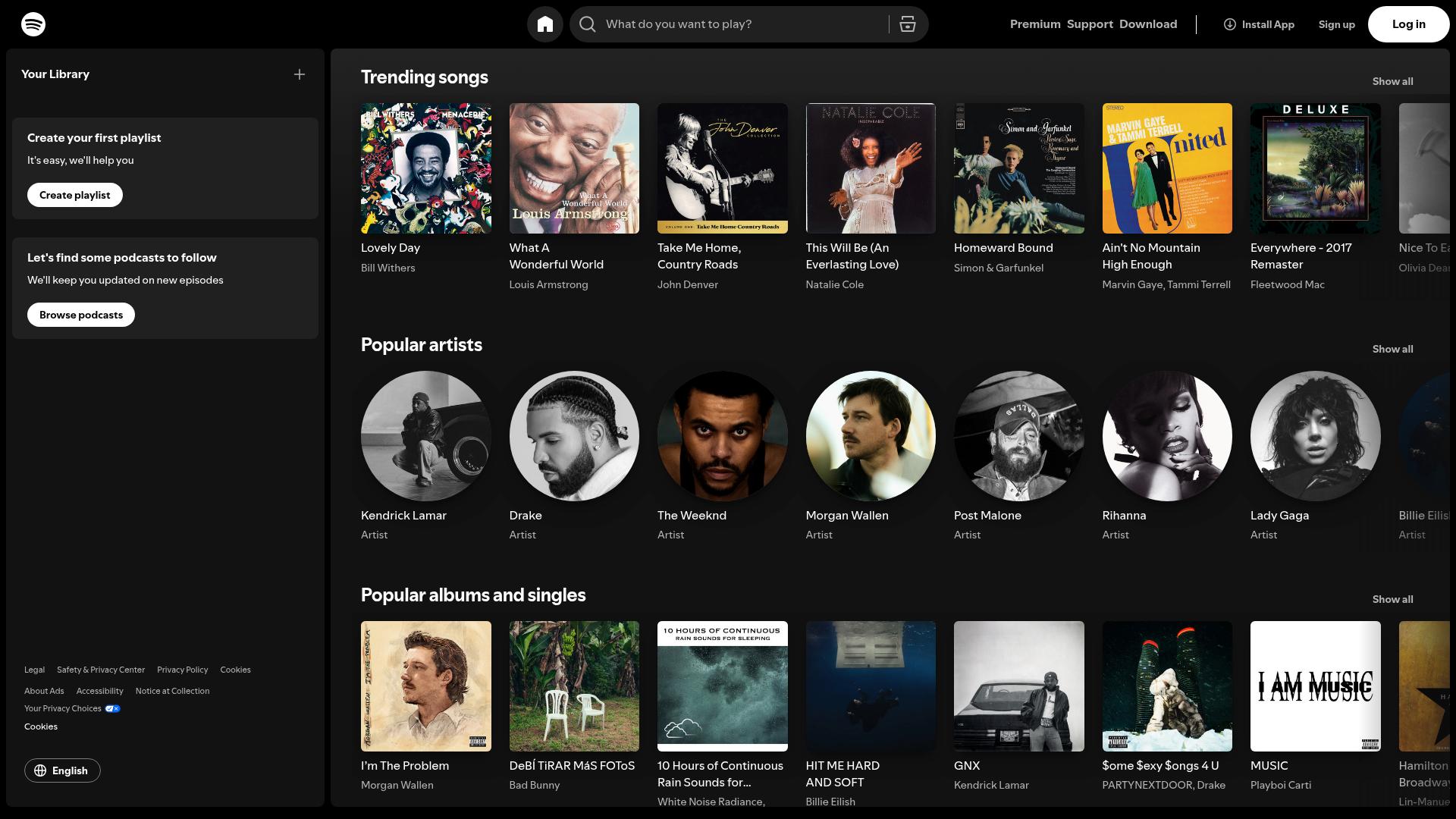Click Your Library header
The height and width of the screenshot is (819, 1456).
[55, 74]
